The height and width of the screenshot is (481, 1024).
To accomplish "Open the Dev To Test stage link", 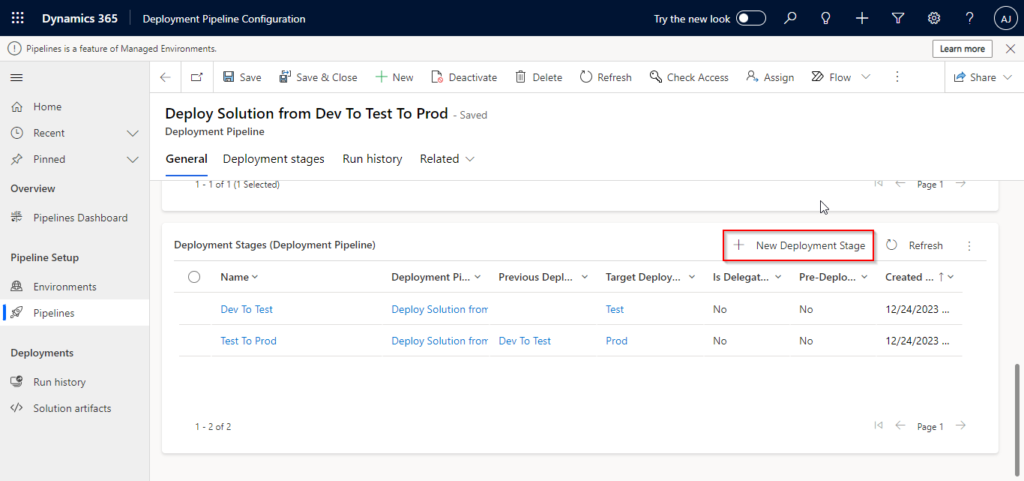I will [246, 310].
